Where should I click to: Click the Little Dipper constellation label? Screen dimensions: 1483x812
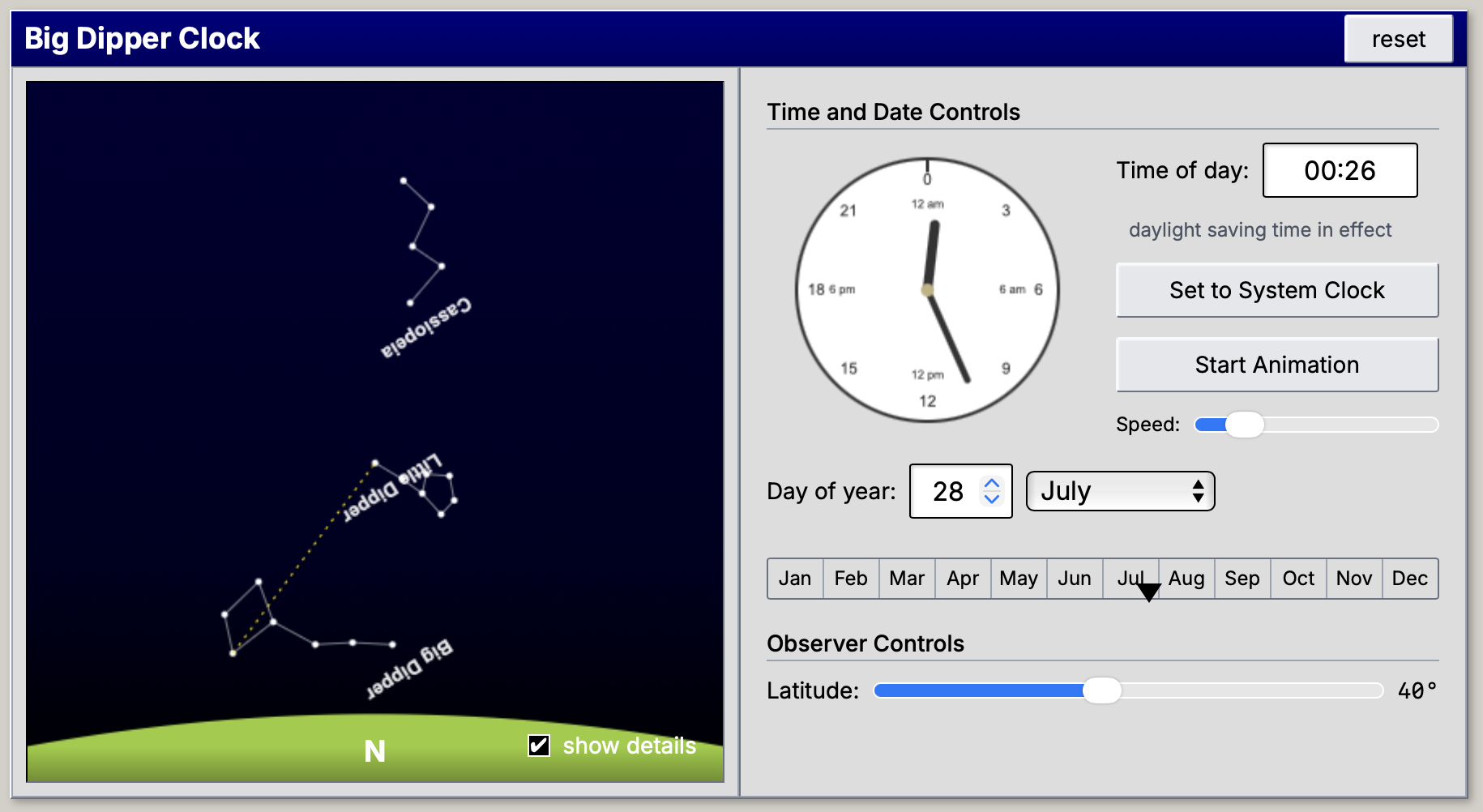click(393, 488)
